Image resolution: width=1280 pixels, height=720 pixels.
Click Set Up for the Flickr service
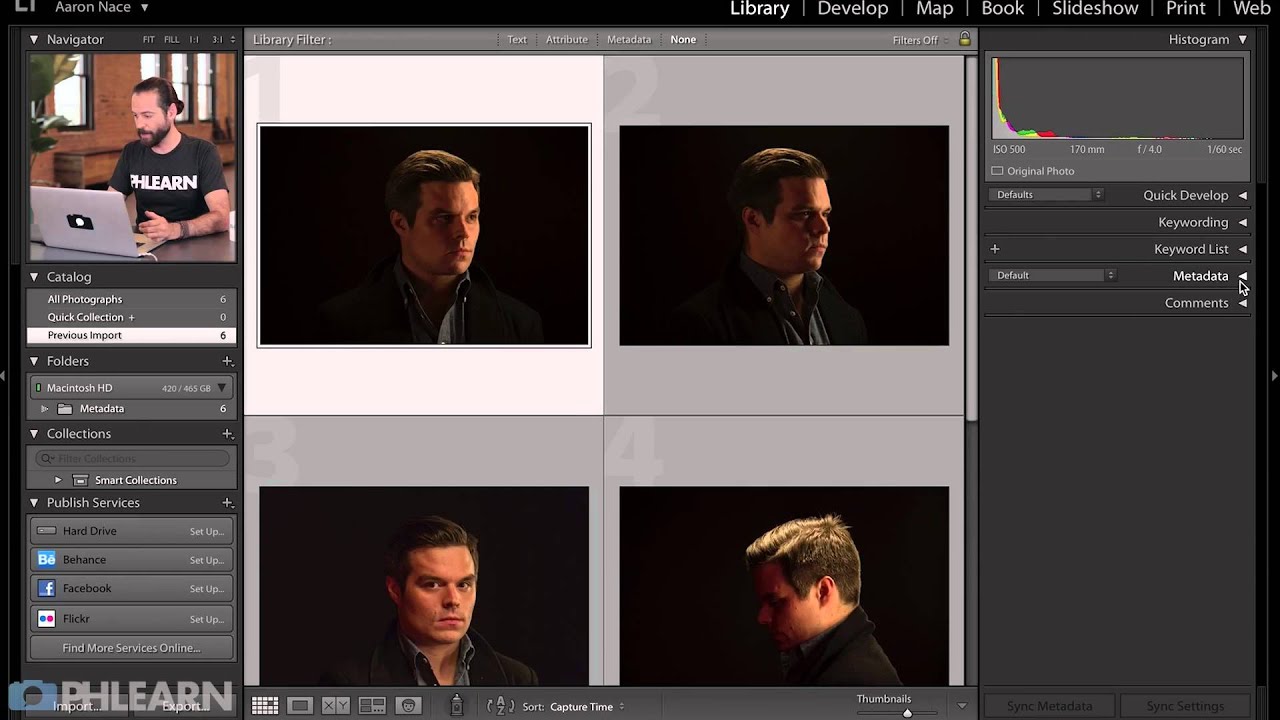pyautogui.click(x=207, y=619)
